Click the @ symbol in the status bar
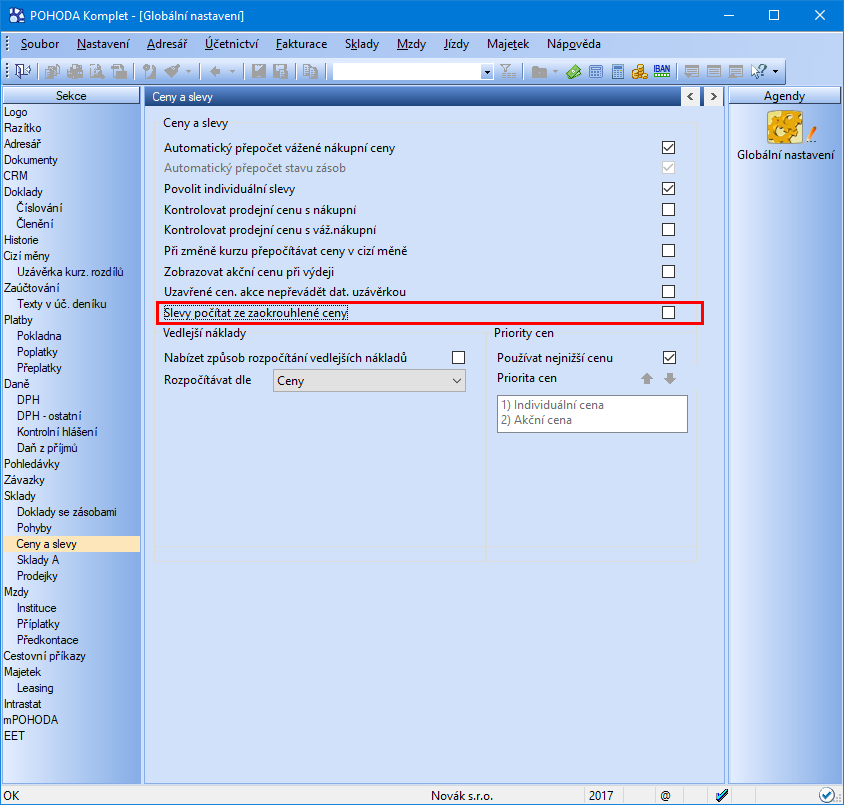Screen dimensions: 844x805 [x=666, y=795]
